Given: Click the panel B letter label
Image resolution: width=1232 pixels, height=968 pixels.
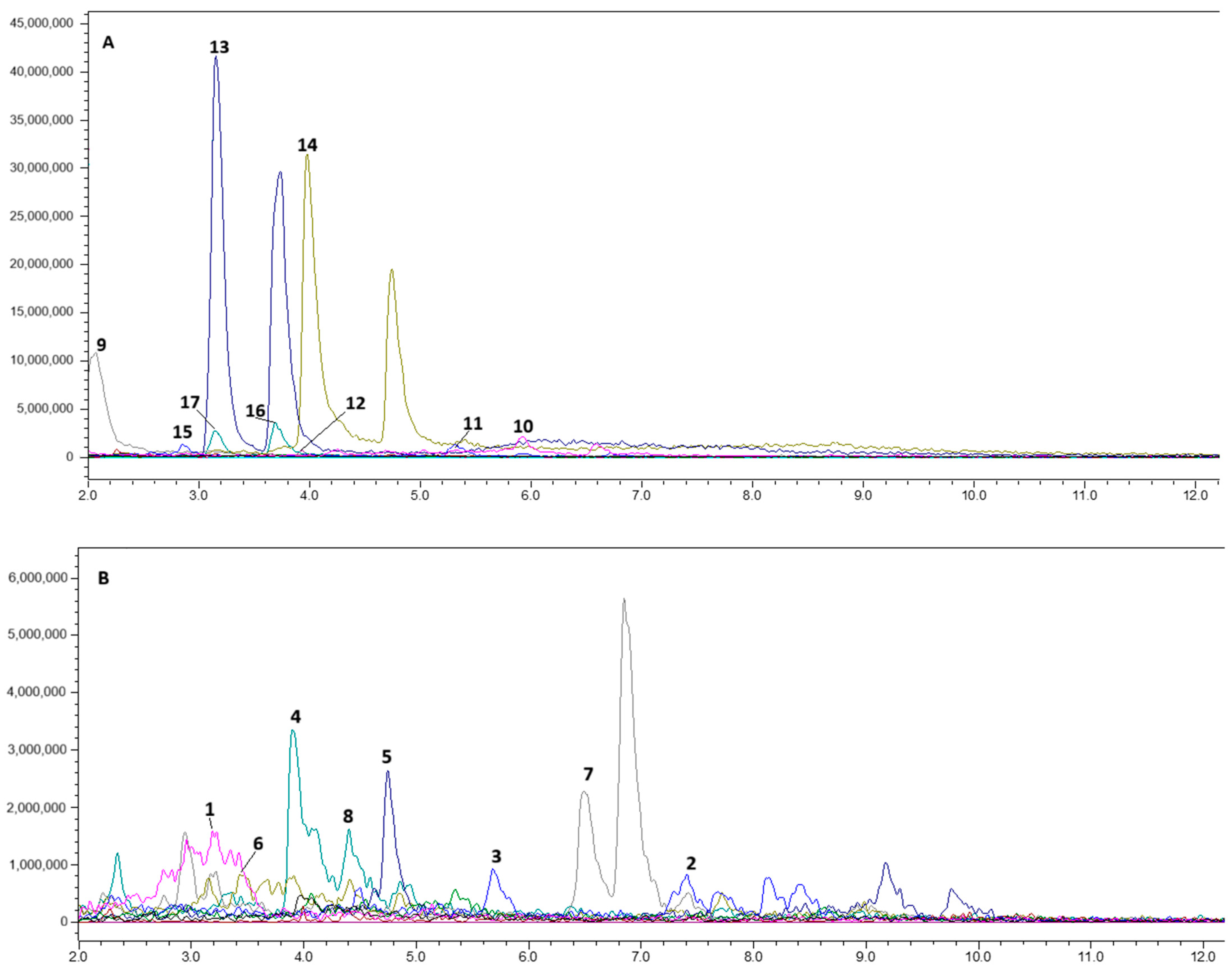Looking at the screenshot, I should 104,578.
